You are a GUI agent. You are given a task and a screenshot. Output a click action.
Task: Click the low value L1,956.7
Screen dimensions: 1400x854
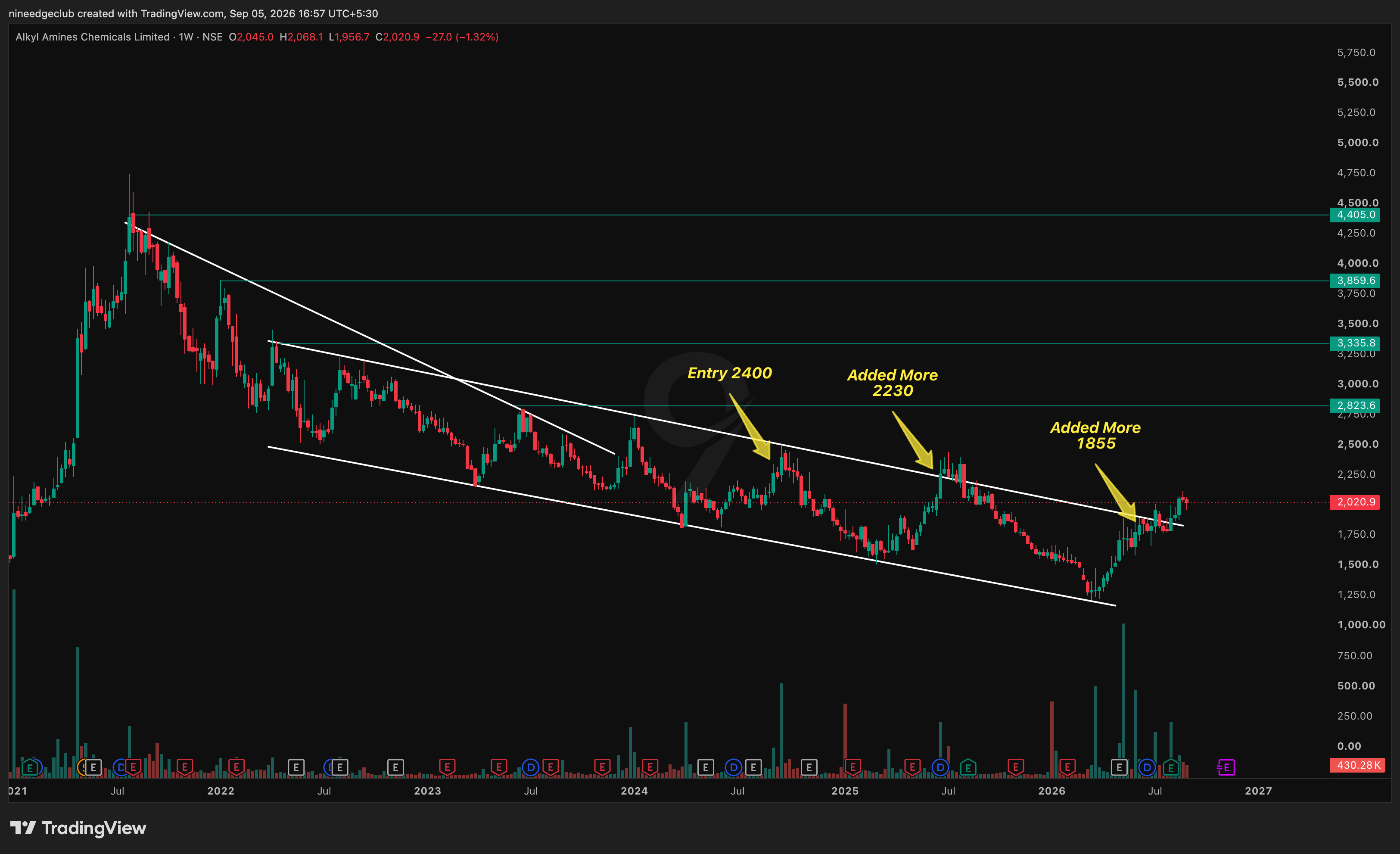point(349,37)
